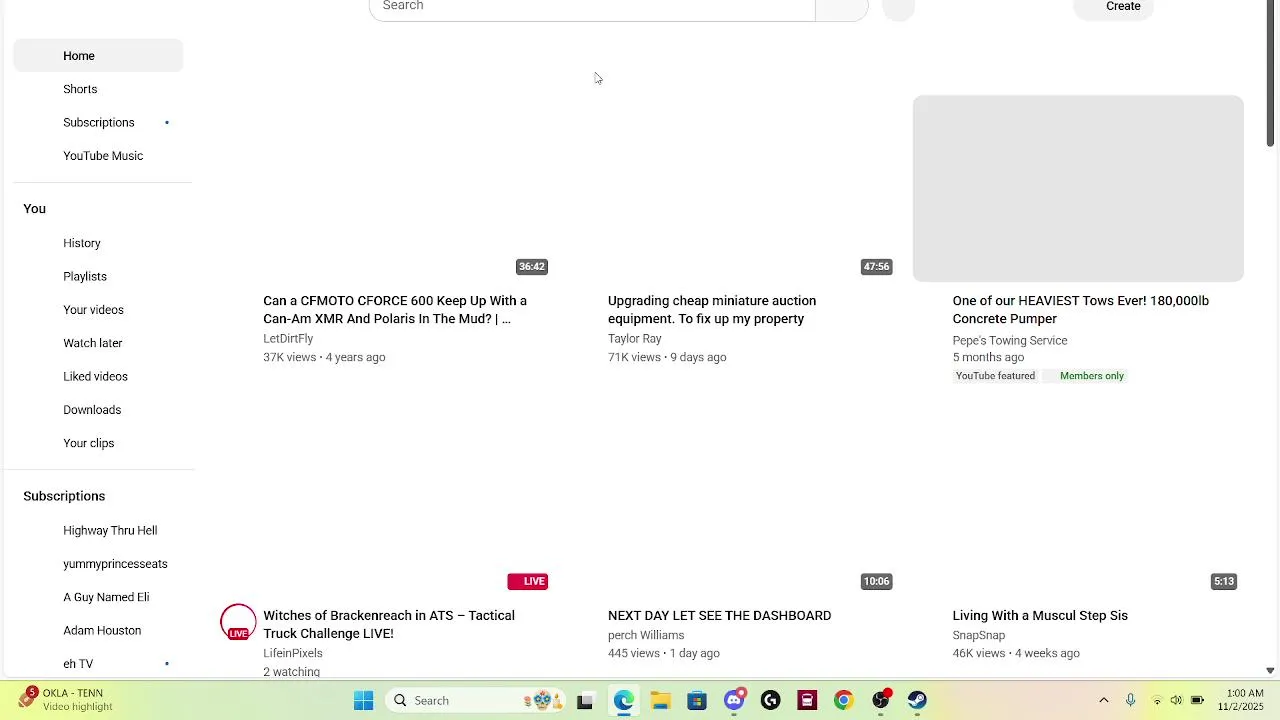The image size is (1280, 720).
Task: Open the volume tray icon
Action: [x=1176, y=701]
